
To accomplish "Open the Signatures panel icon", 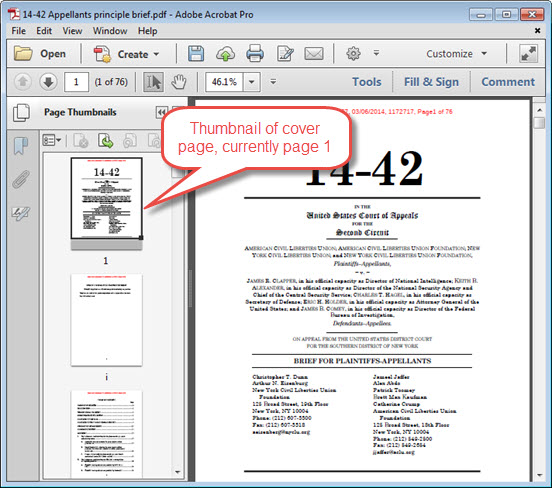I will [21, 213].
